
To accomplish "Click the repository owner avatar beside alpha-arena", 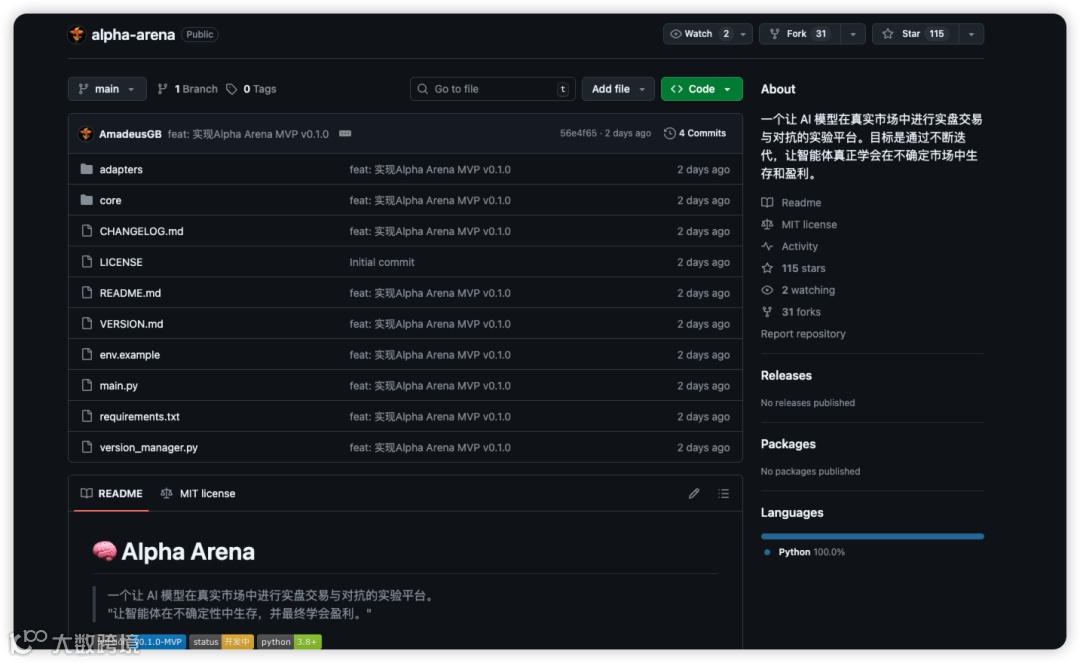I will pyautogui.click(x=76, y=34).
